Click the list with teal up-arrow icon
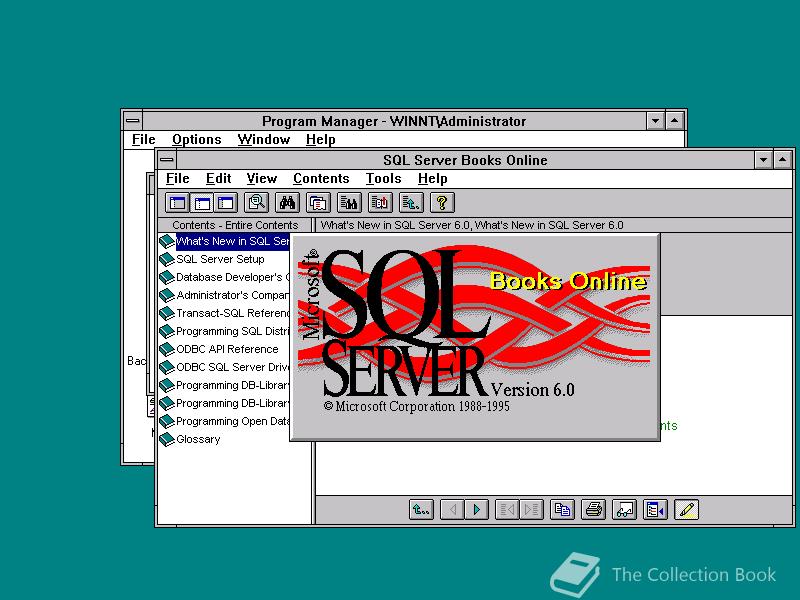The image size is (800, 600). 411,203
